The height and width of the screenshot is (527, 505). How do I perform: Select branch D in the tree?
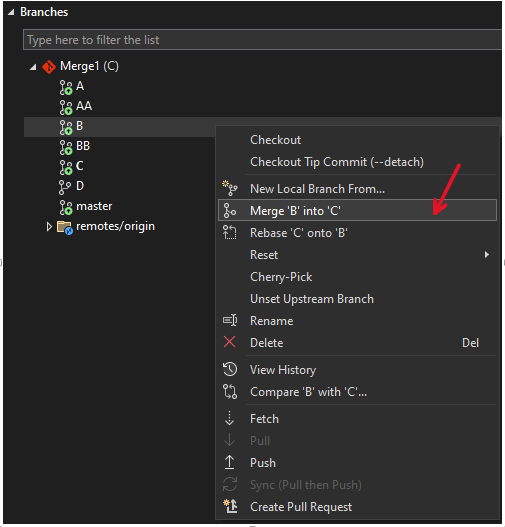pyautogui.click(x=80, y=186)
